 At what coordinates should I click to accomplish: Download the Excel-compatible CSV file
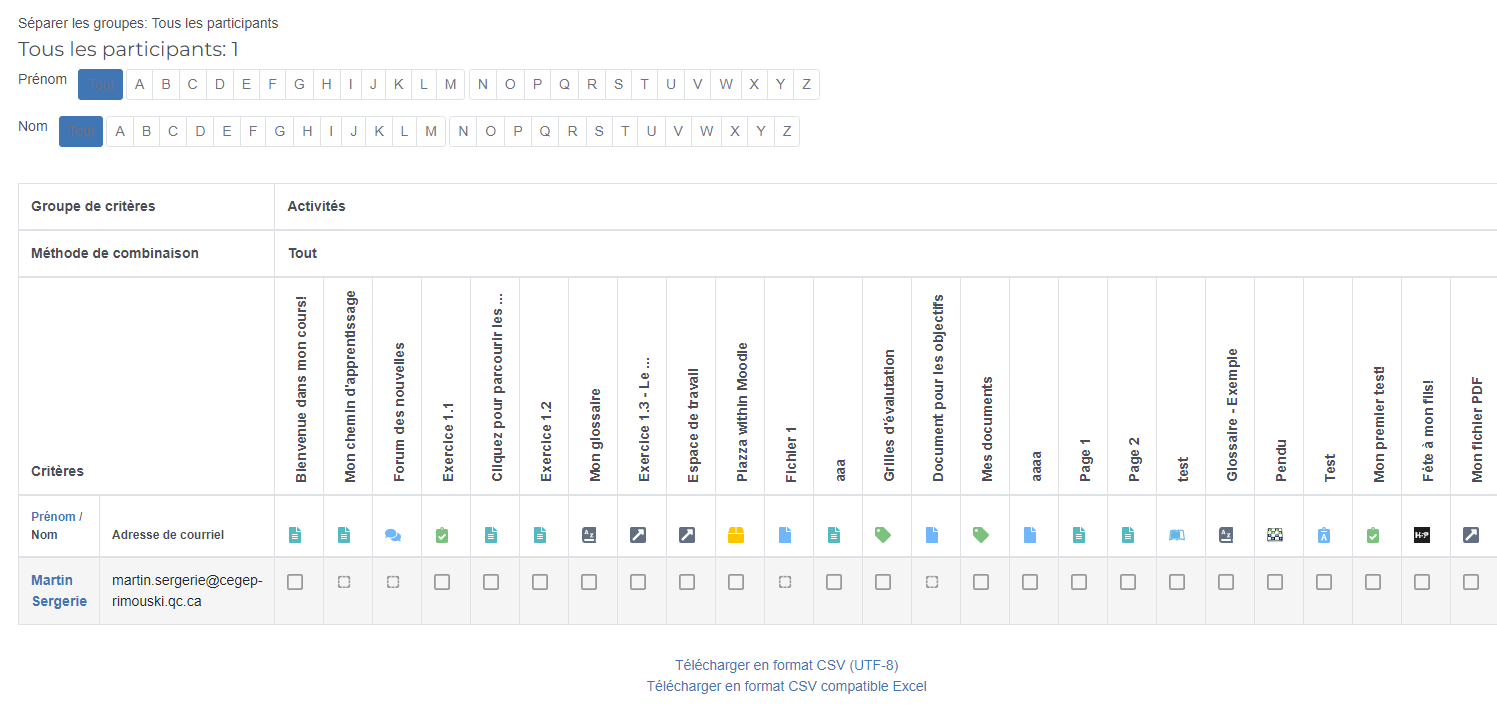[786, 686]
